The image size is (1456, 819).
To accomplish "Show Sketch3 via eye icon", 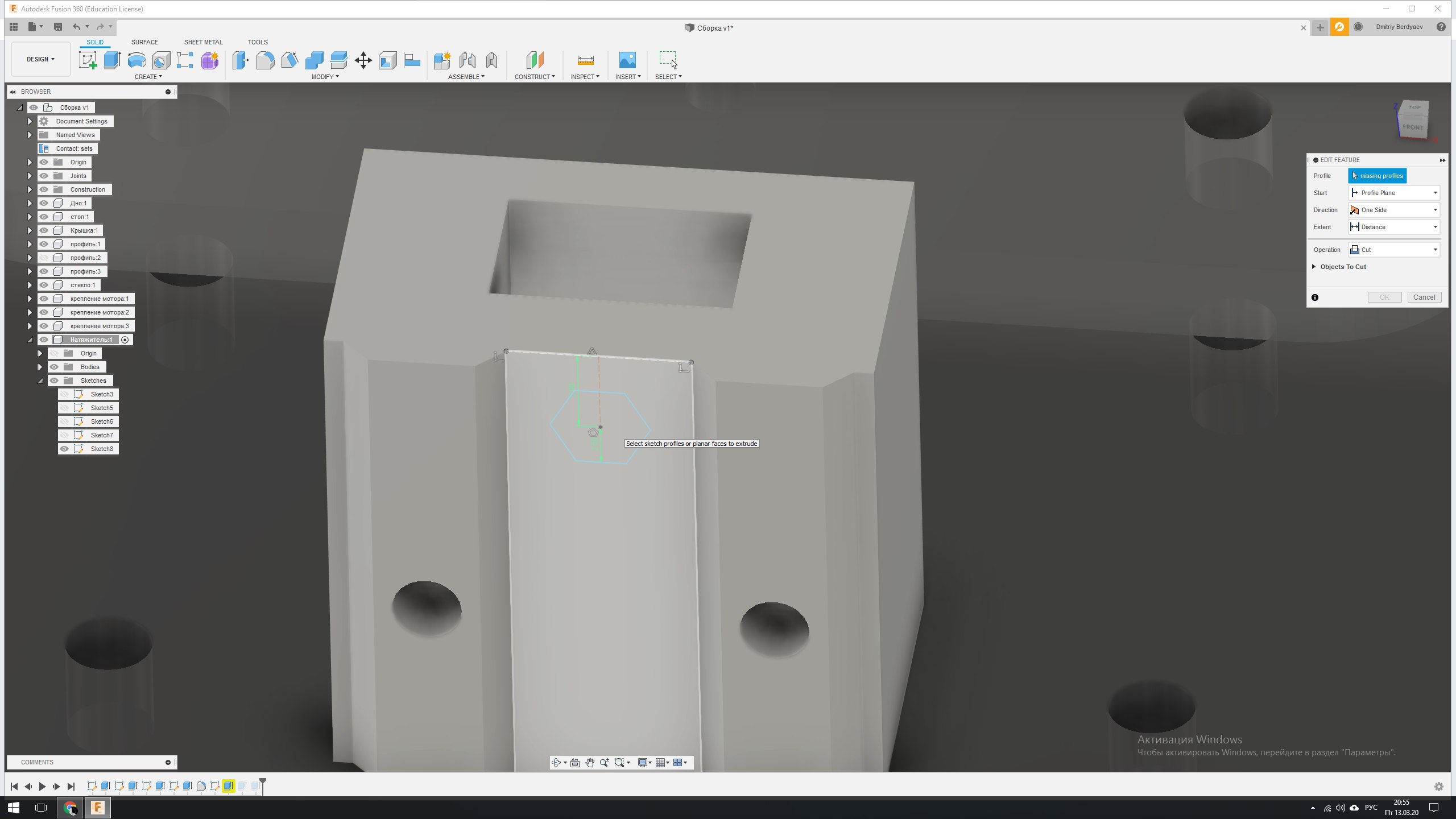I will point(64,394).
